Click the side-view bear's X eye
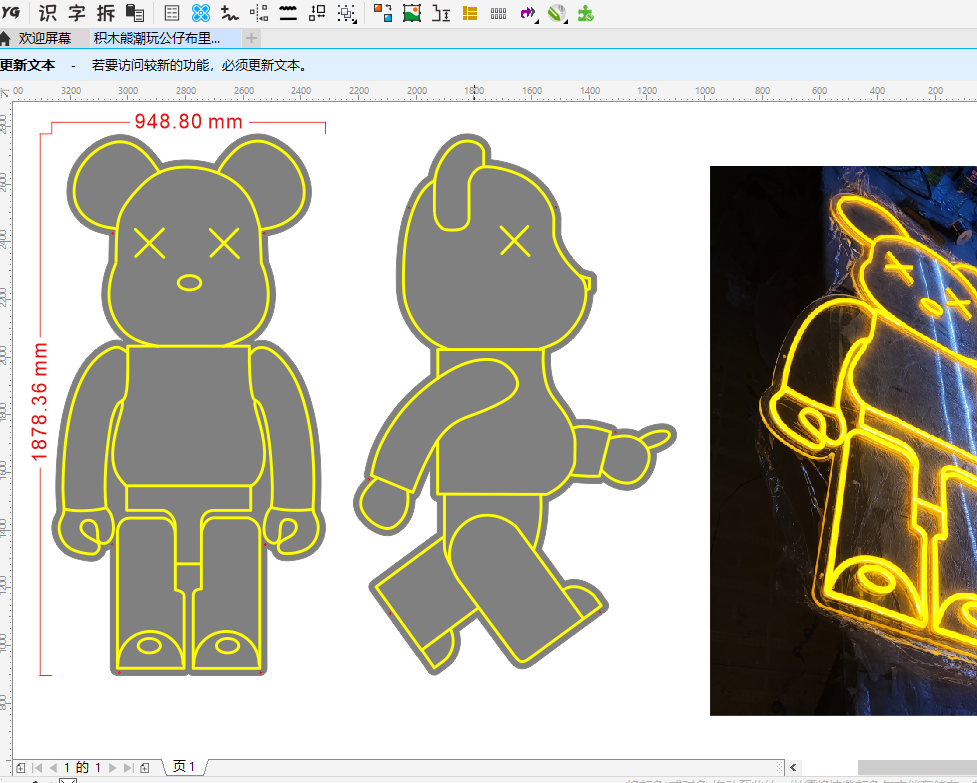This screenshot has height=783, width=977. [x=515, y=241]
